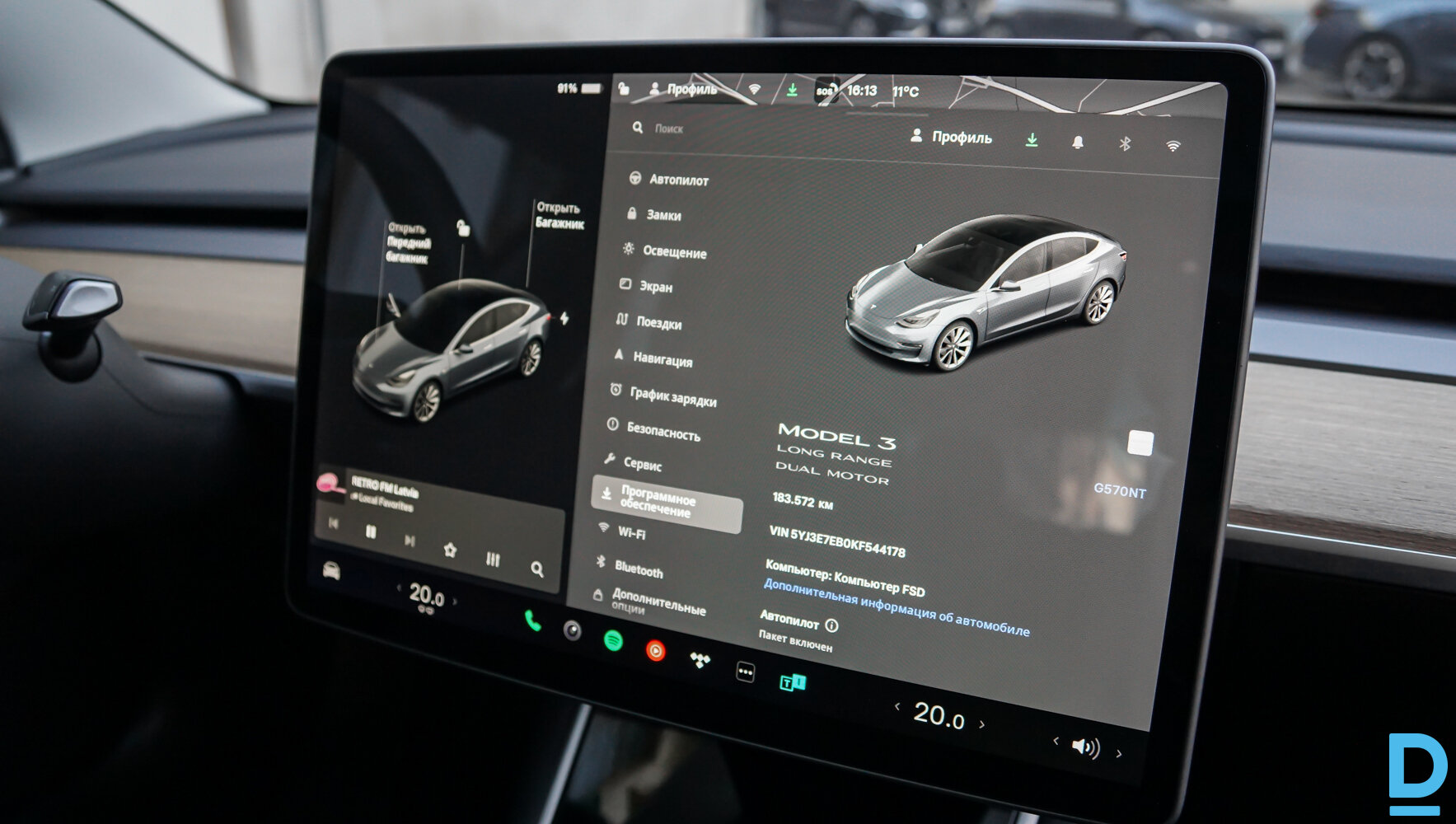Launch the red media player app
This screenshot has width=1456, height=824.
(655, 651)
